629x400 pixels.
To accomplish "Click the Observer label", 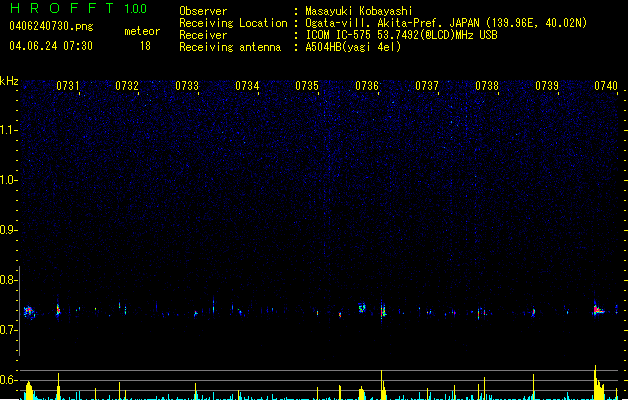I will click(203, 11).
